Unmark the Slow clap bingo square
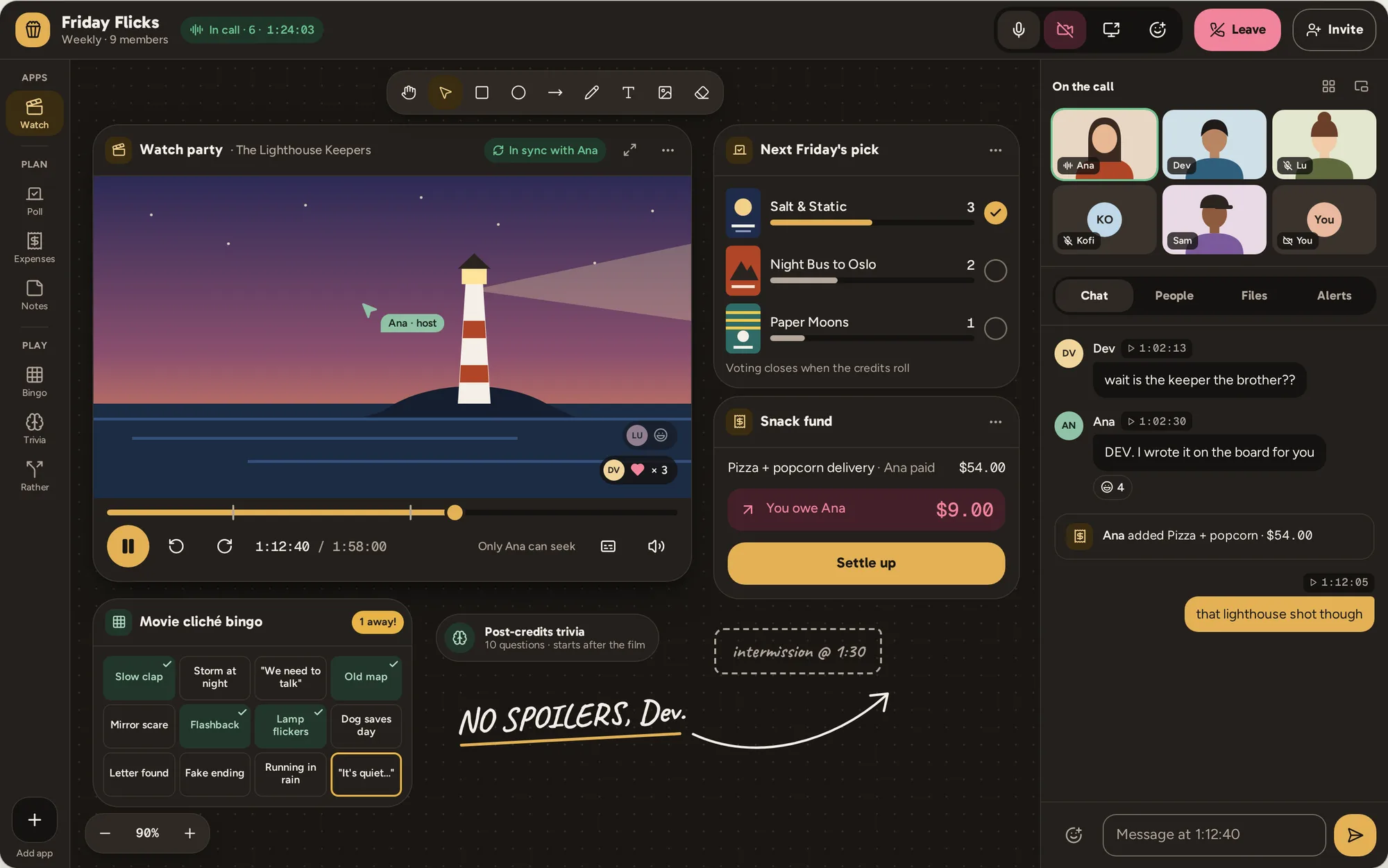The height and width of the screenshot is (868, 1388). click(x=139, y=677)
